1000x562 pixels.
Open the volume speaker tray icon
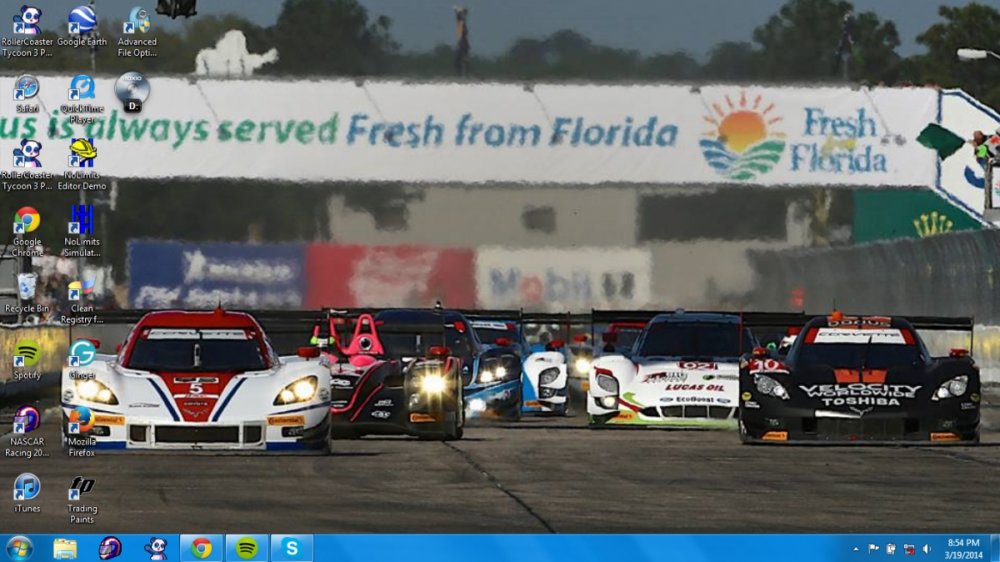pyautogui.click(x=927, y=549)
